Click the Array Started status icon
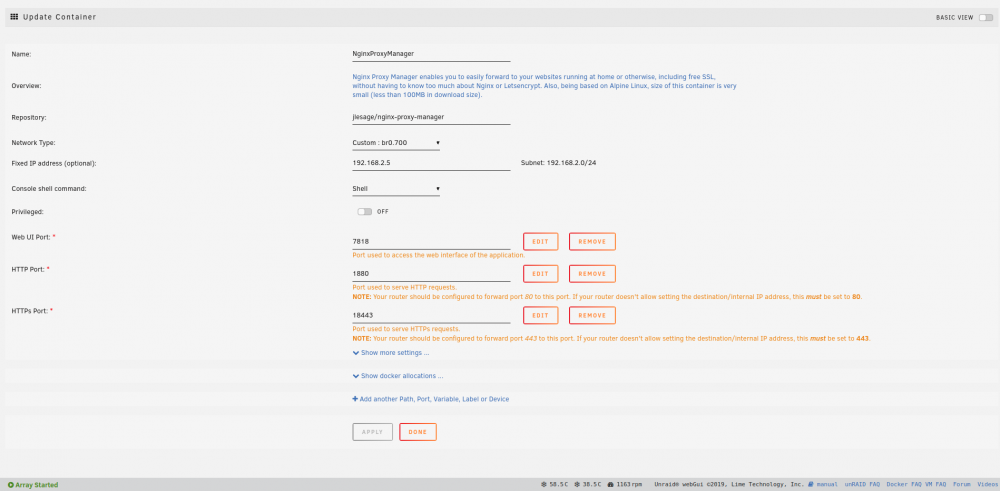This screenshot has width=1000, height=491. click(11, 485)
